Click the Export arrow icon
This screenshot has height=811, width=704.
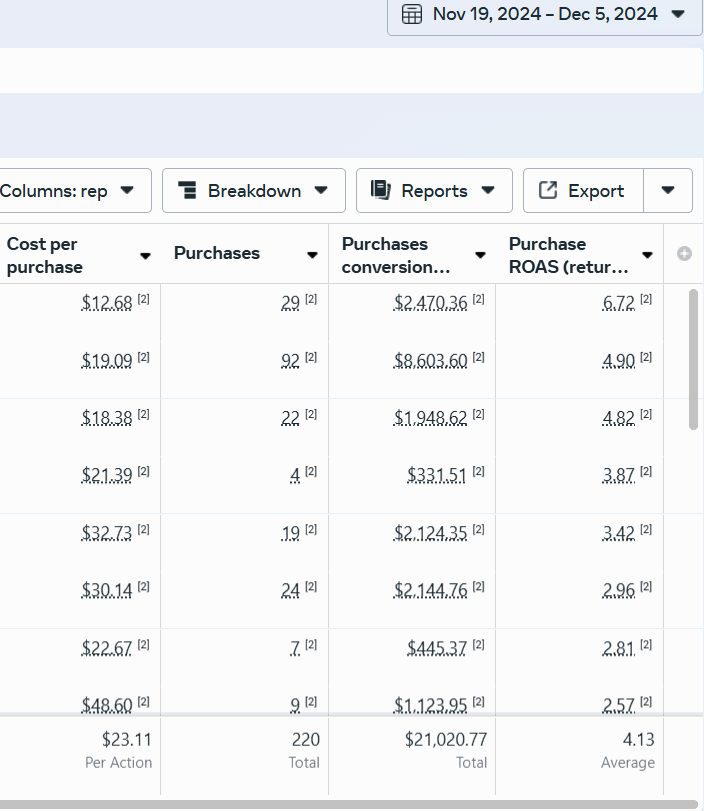click(548, 190)
